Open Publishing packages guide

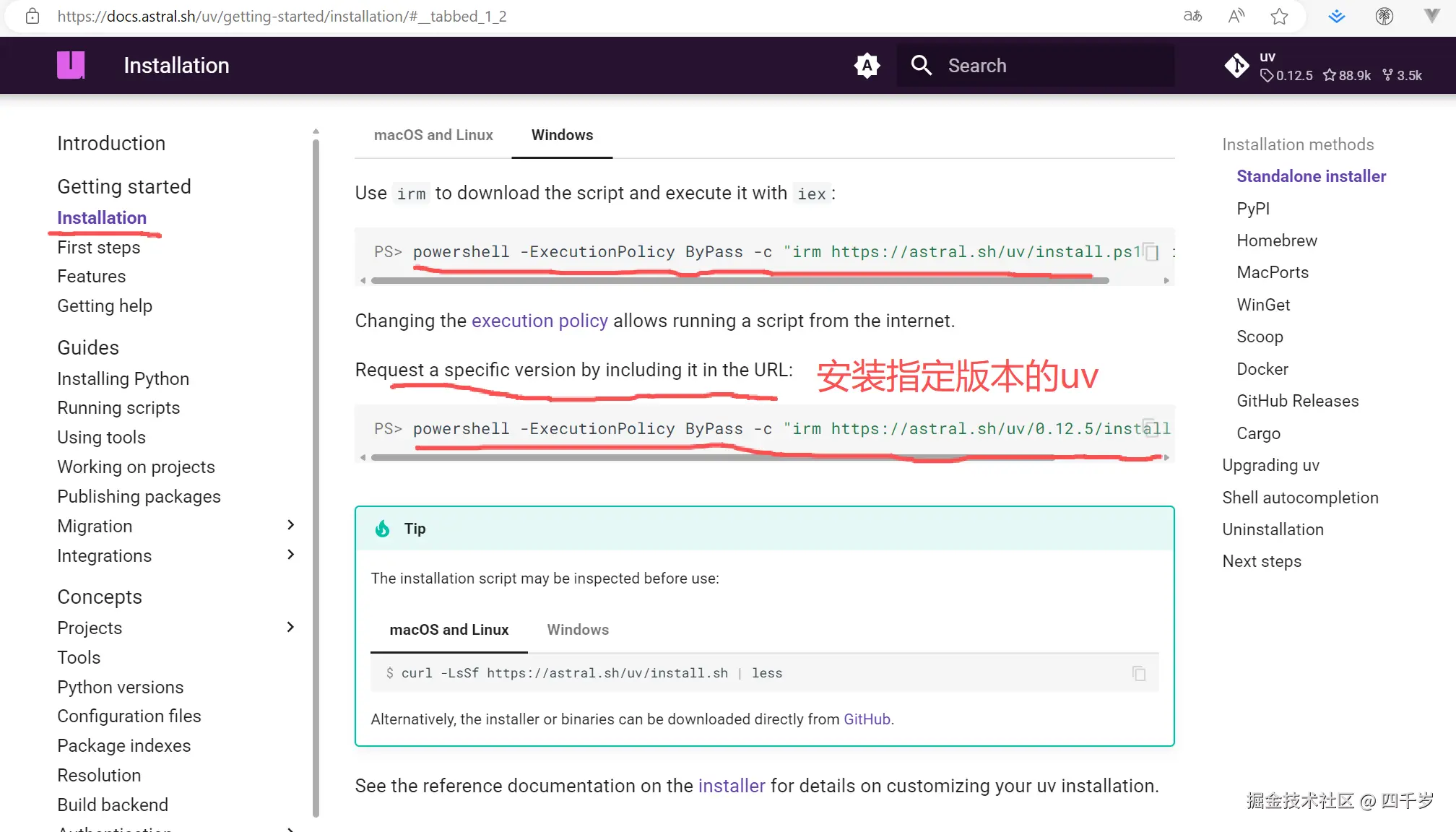[139, 496]
